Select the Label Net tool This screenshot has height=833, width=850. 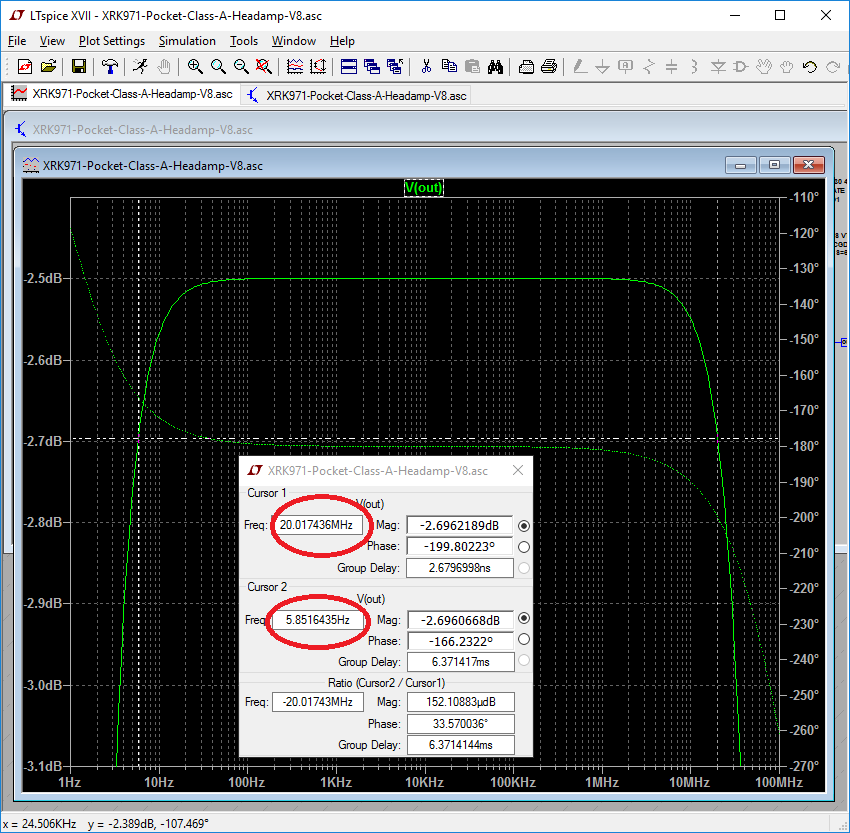(x=625, y=67)
